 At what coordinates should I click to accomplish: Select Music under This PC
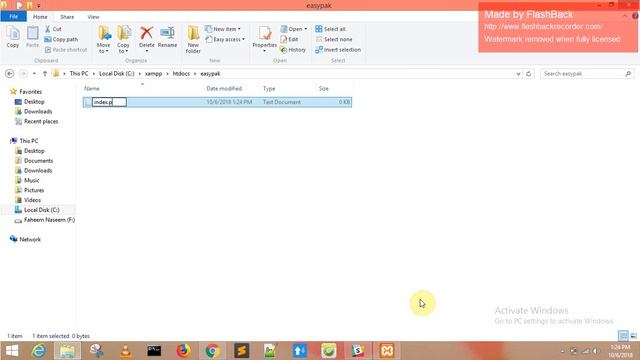[31, 180]
